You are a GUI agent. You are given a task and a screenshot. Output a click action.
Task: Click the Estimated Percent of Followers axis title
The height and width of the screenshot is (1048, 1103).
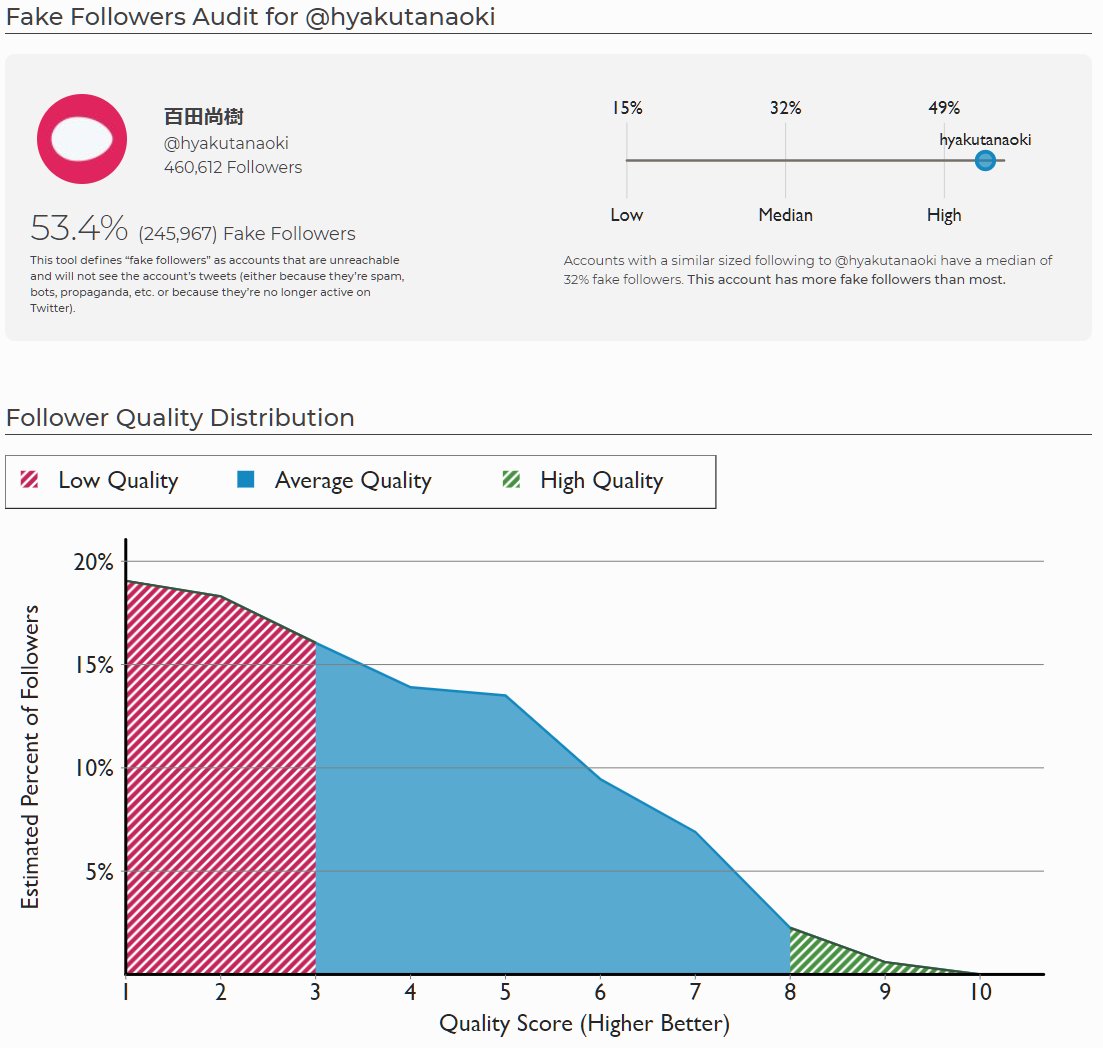coord(30,757)
